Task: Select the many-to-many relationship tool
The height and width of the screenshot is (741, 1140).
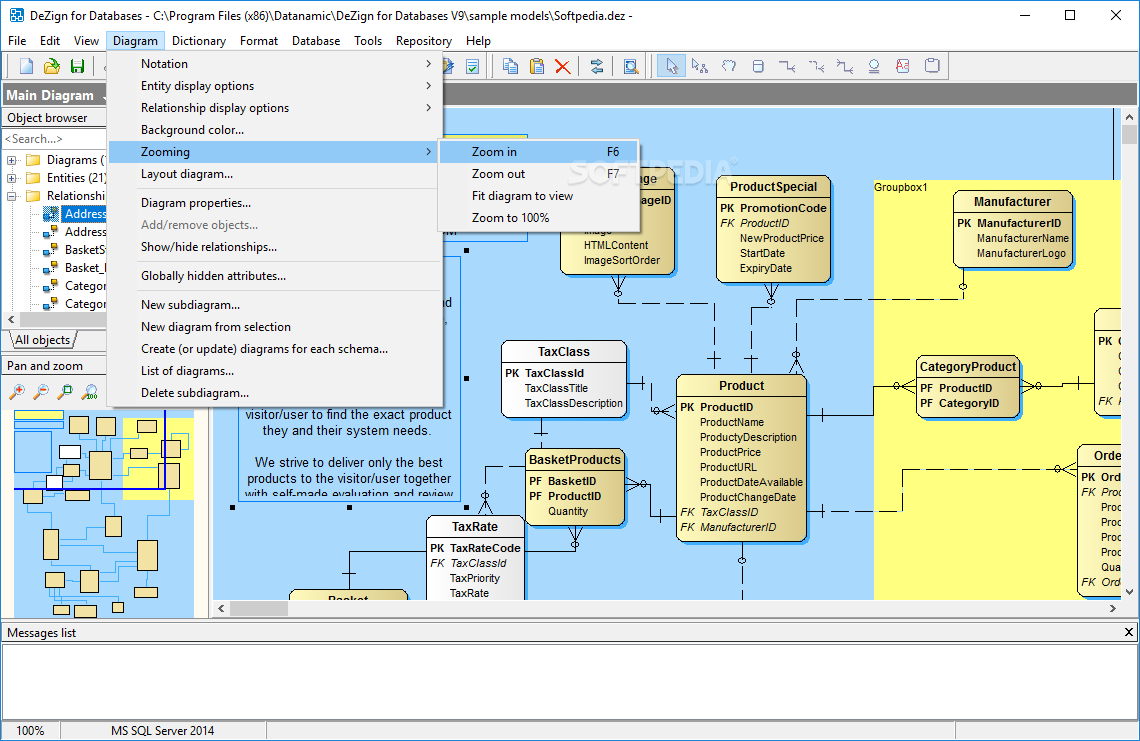Action: point(844,66)
